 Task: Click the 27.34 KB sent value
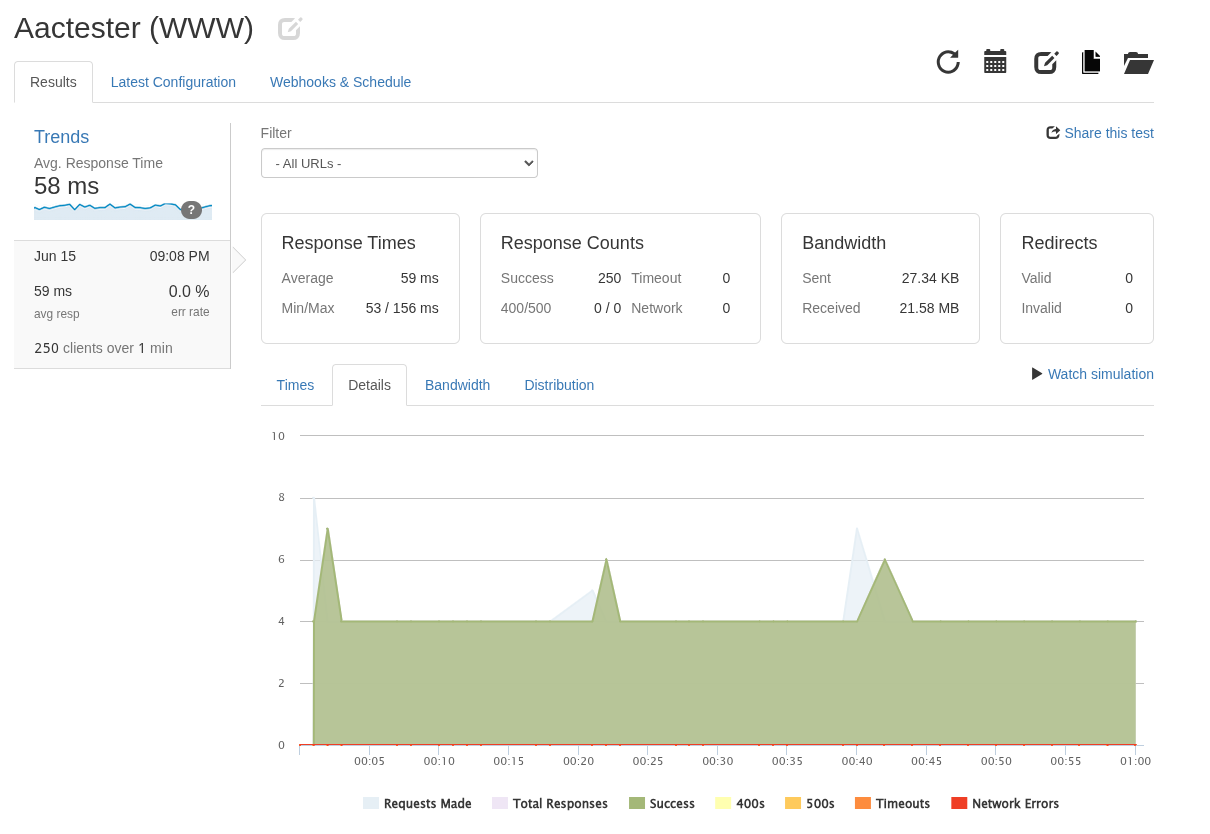930,278
